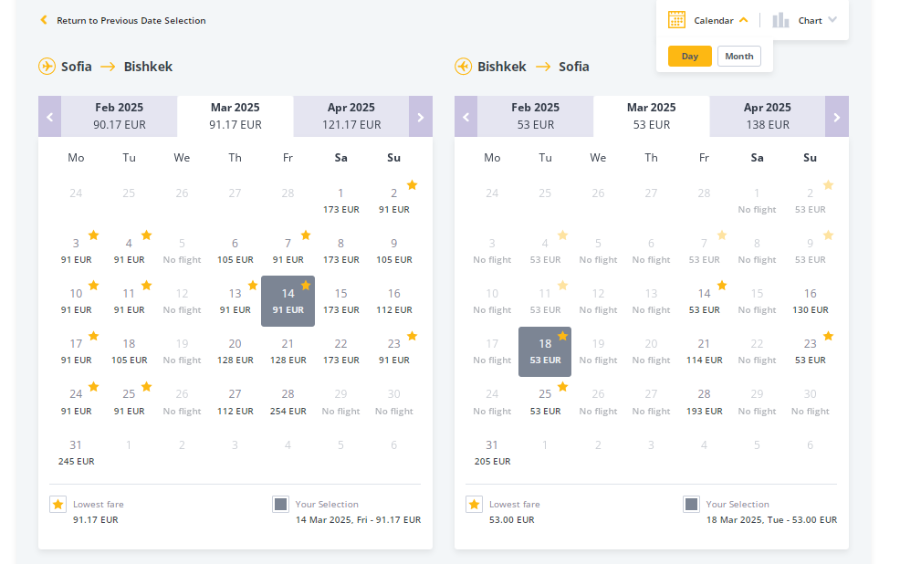The image size is (900, 564).
Task: Click the Sofia to Bishkek departure plane icon
Action: pyautogui.click(x=47, y=67)
